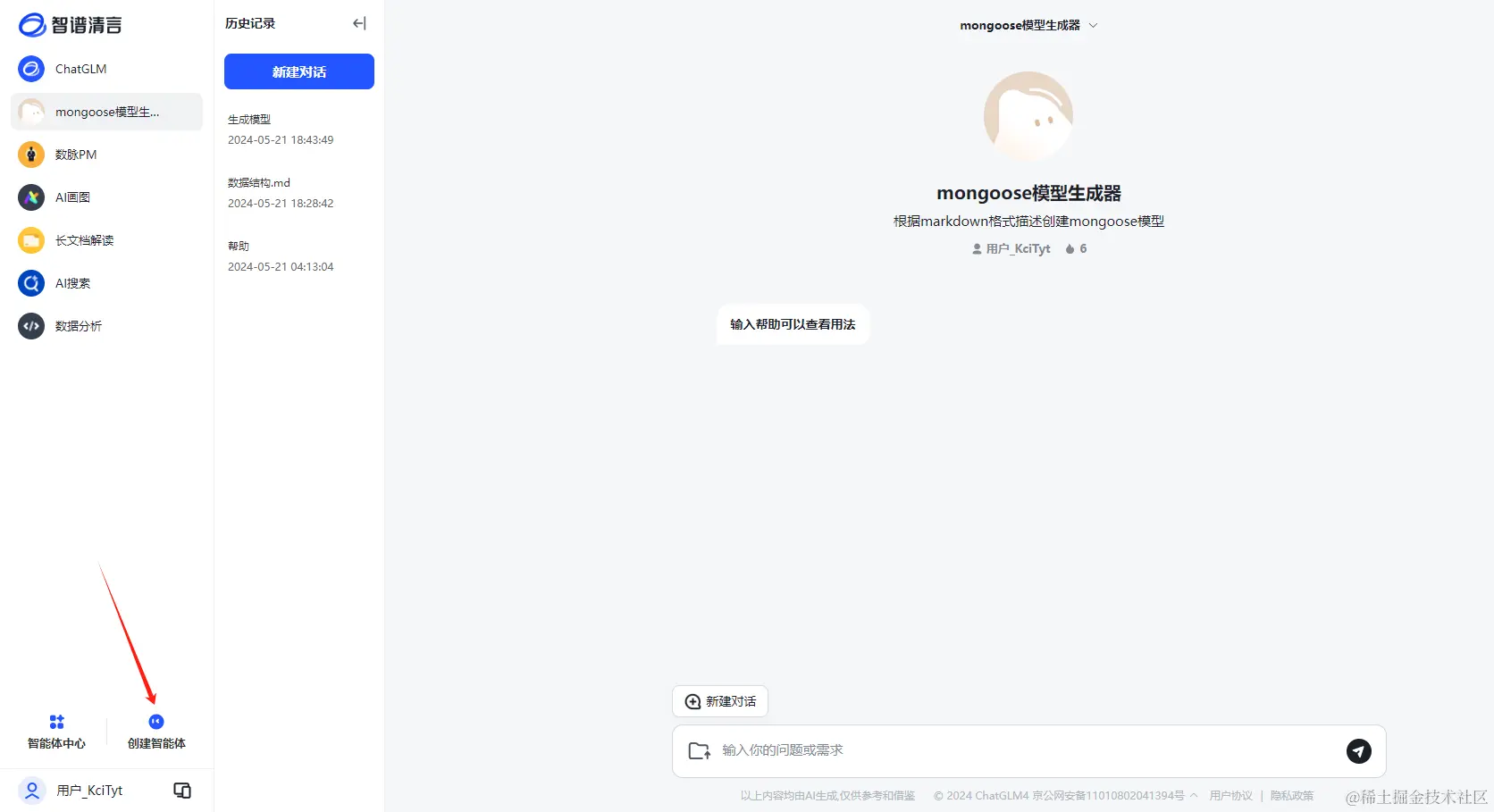Expand the mongoose模型生成器 title dropdown
The image size is (1494, 812).
click(x=1093, y=25)
